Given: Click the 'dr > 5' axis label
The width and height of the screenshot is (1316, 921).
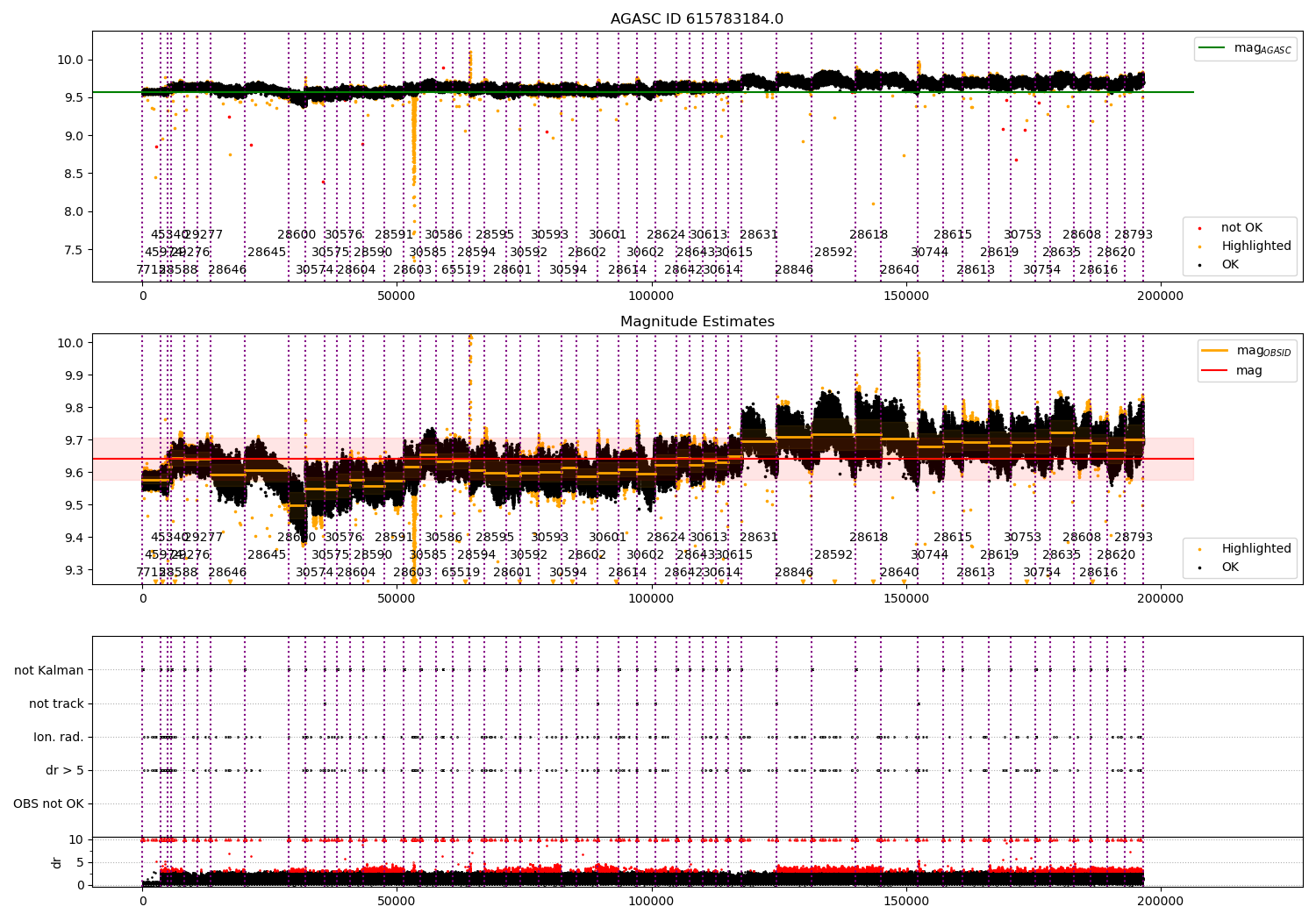Looking at the screenshot, I should 65,771.
